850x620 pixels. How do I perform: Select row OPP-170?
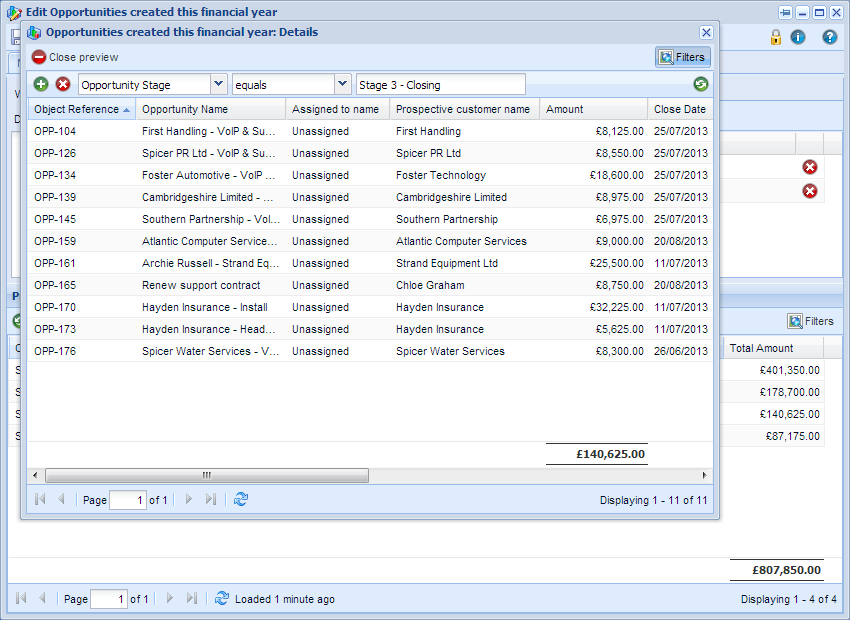(x=370, y=307)
